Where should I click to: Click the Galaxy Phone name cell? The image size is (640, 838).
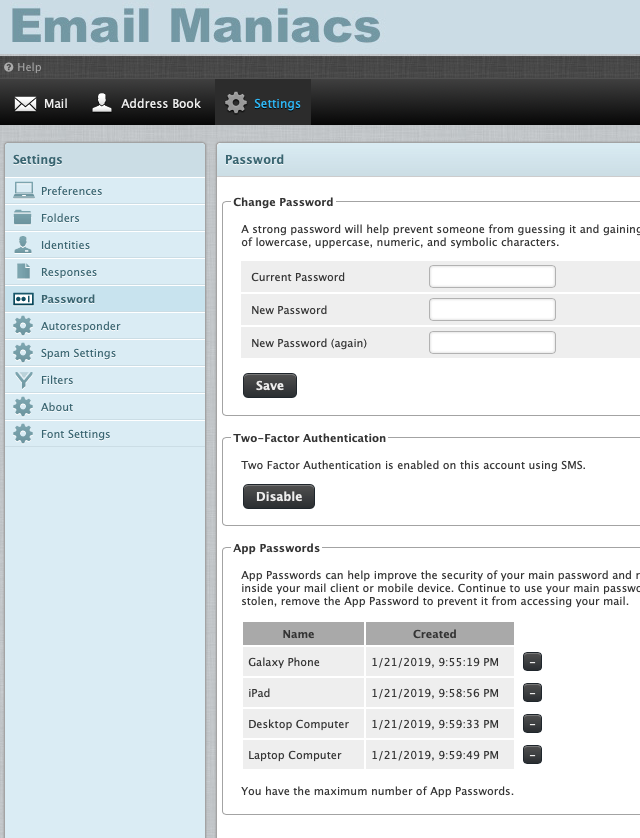[303, 662]
